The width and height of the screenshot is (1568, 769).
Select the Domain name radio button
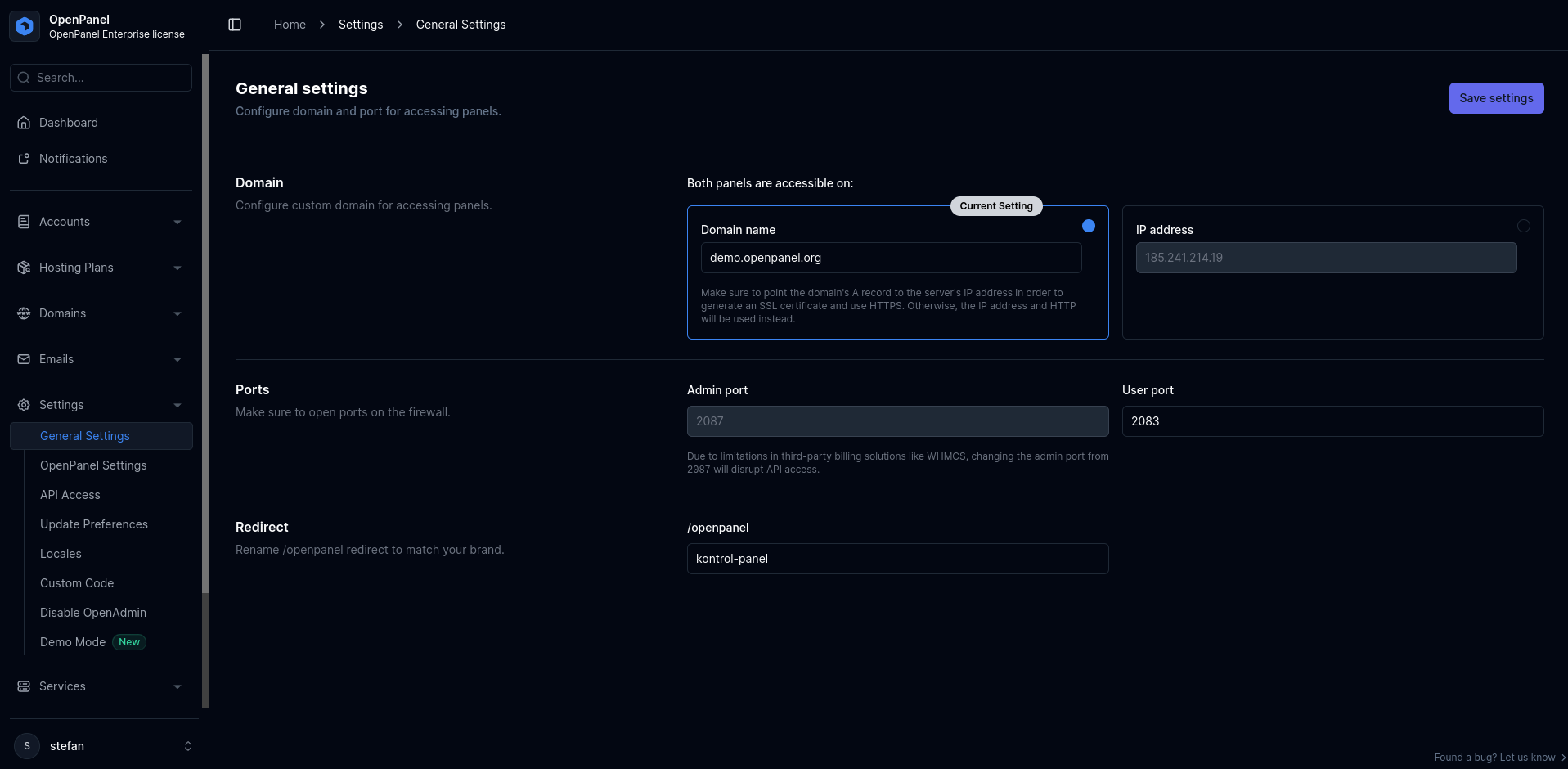click(1088, 226)
